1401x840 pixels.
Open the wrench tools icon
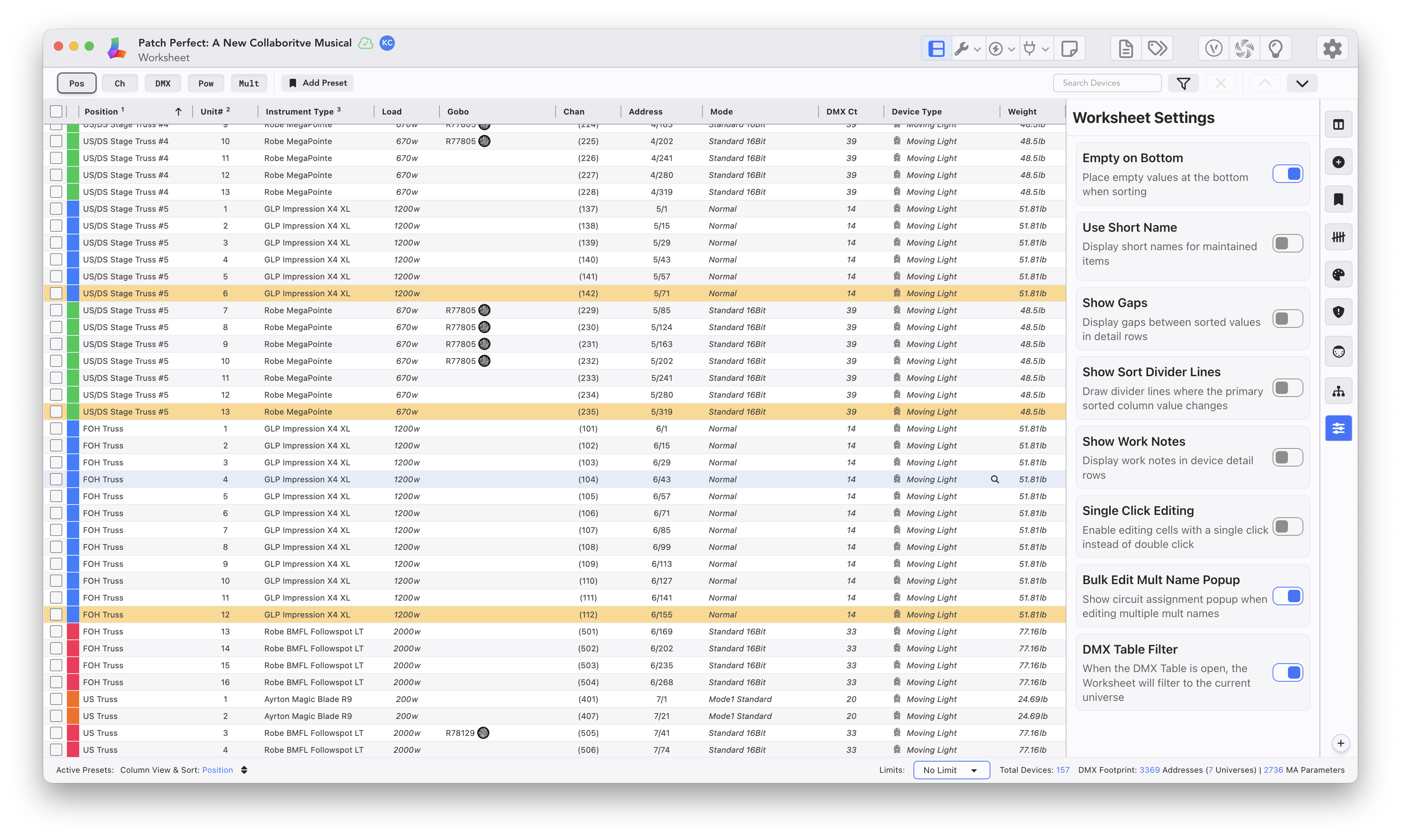[961, 49]
